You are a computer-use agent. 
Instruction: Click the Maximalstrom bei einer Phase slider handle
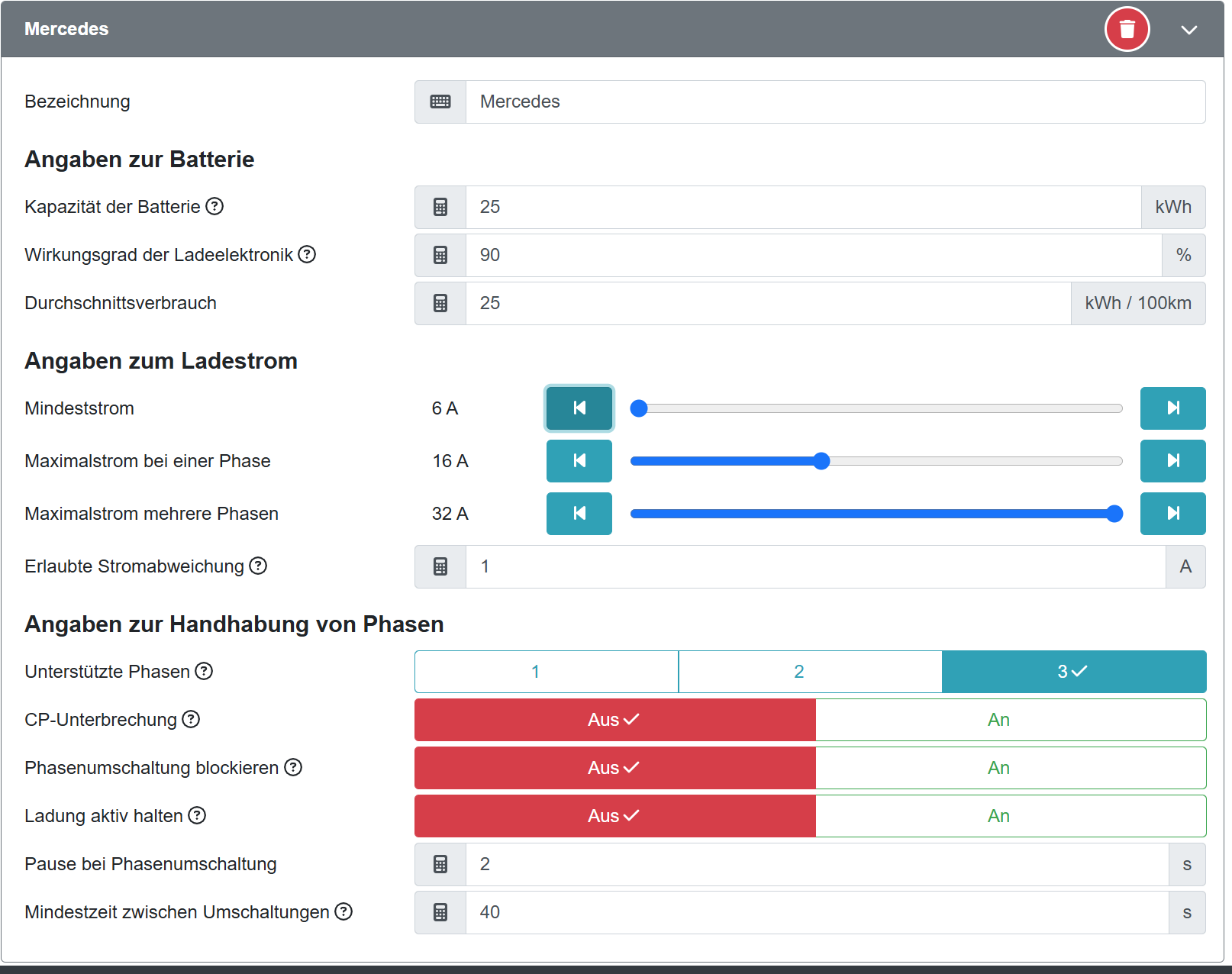pos(821,461)
